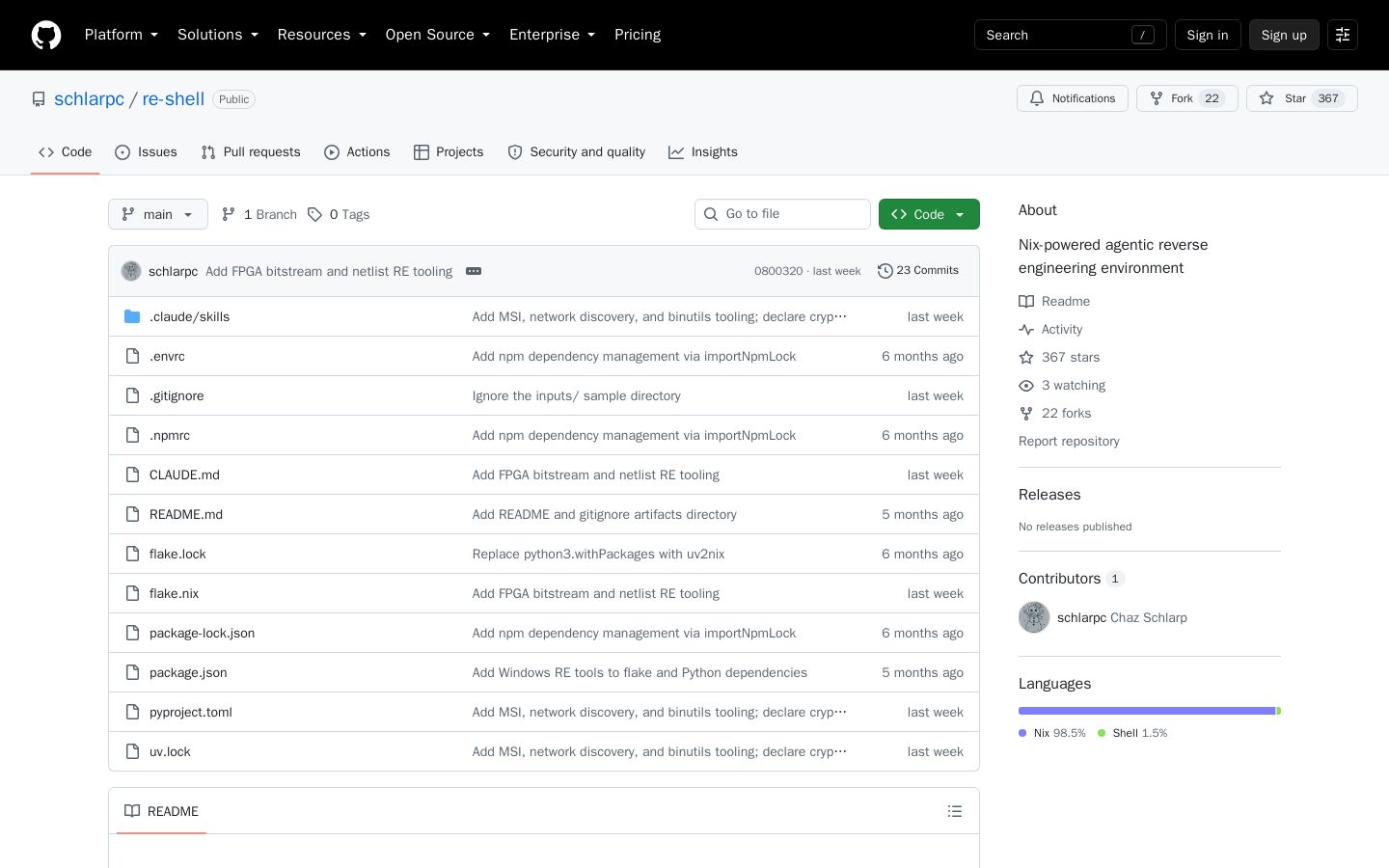Open the pyproject.toml file
The height and width of the screenshot is (868, 1389).
click(x=191, y=713)
